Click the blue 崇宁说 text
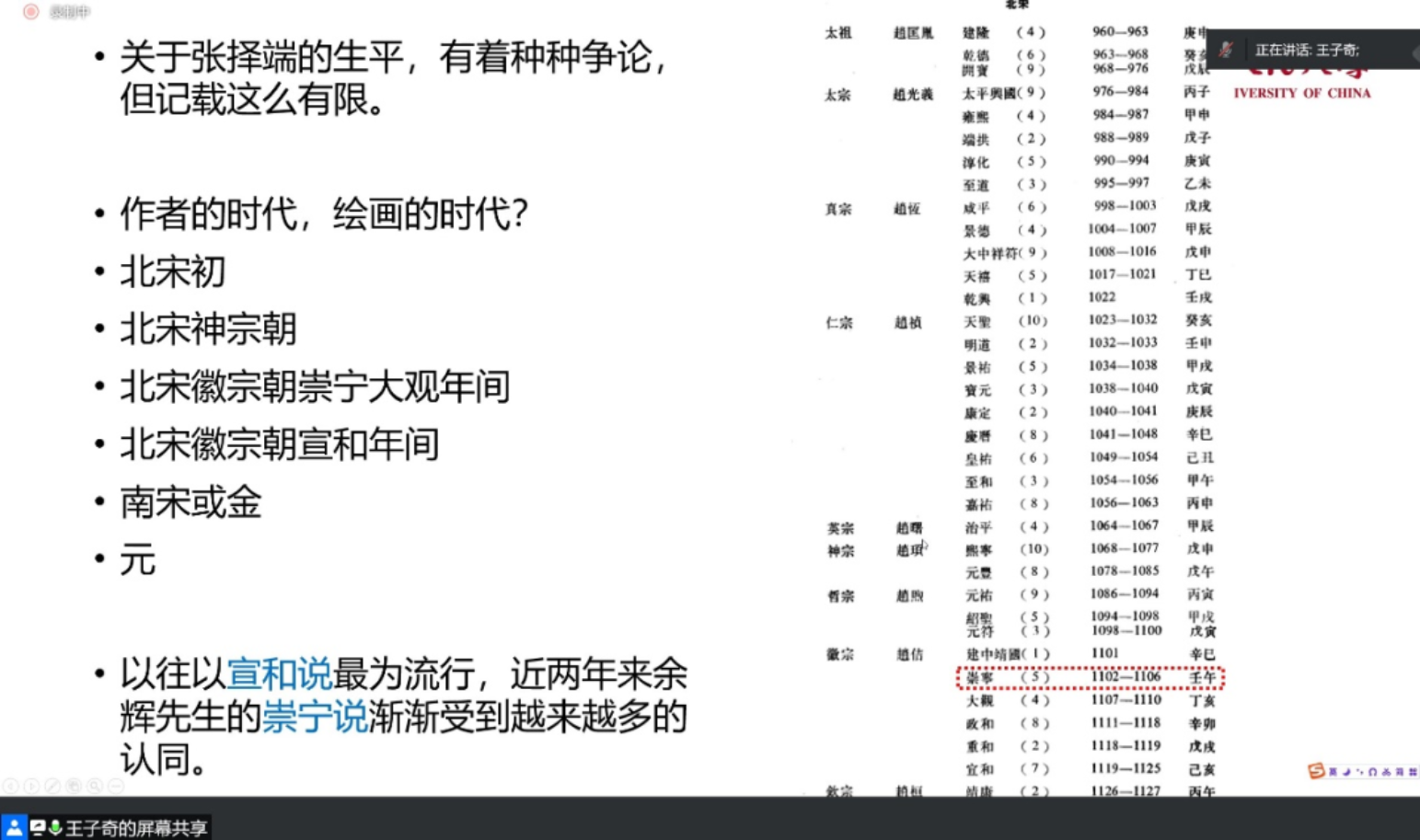 [x=314, y=717]
